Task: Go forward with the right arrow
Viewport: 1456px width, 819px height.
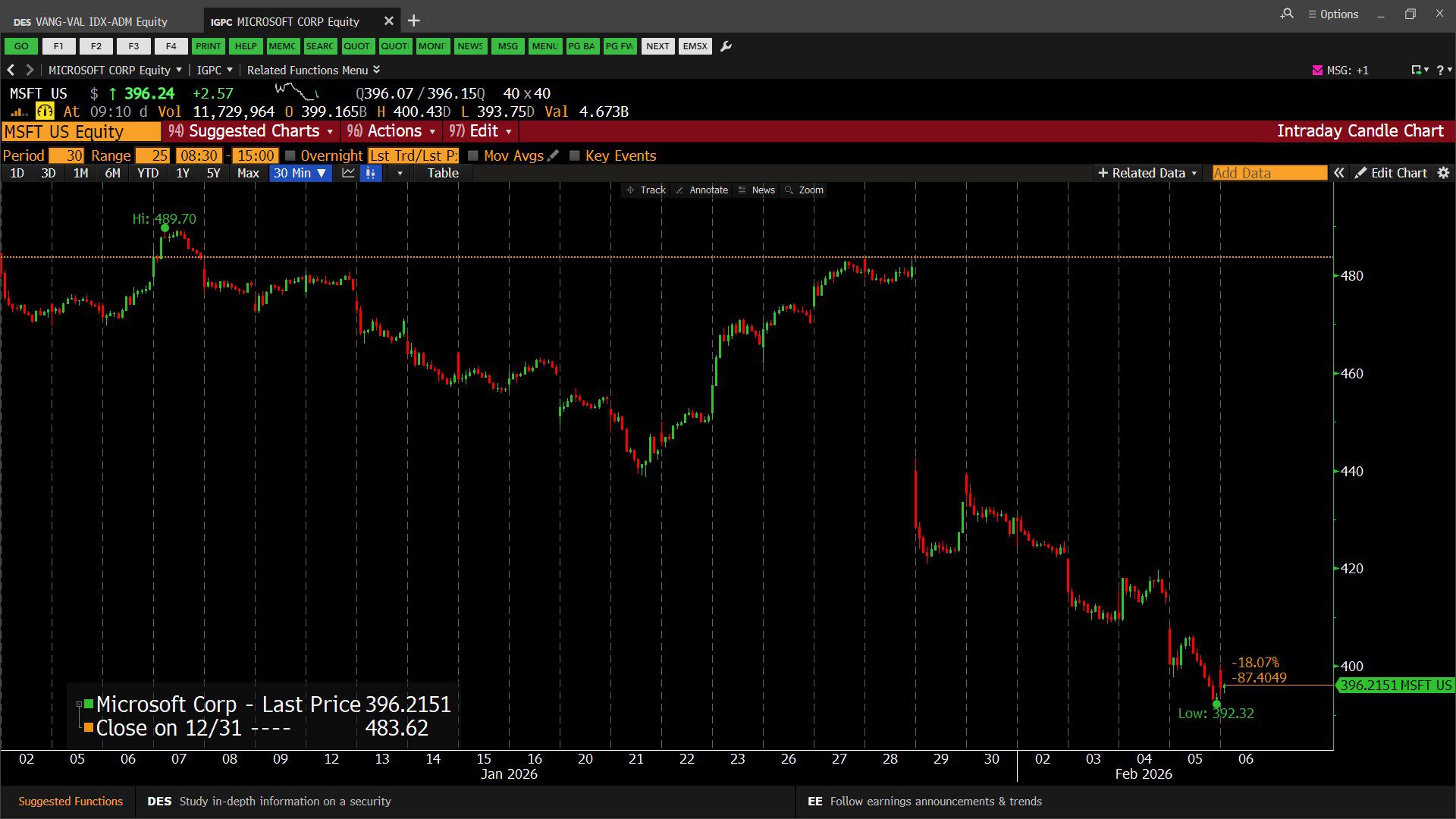Action: click(x=30, y=70)
